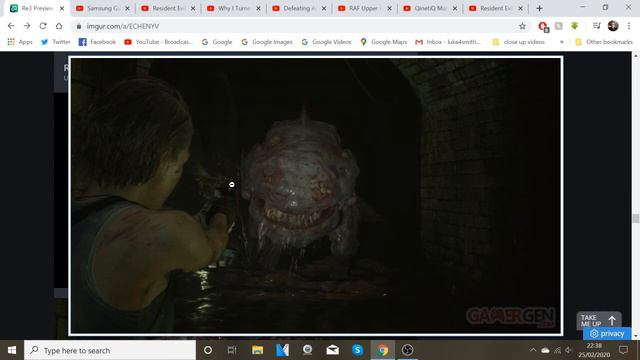Open the Windows notification center
The height and width of the screenshot is (360, 640).
[x=623, y=350]
